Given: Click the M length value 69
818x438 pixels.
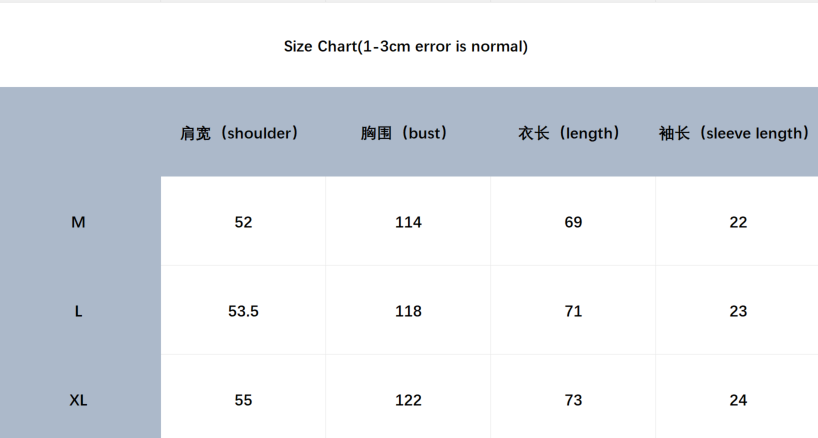Looking at the screenshot, I should pos(573,222).
